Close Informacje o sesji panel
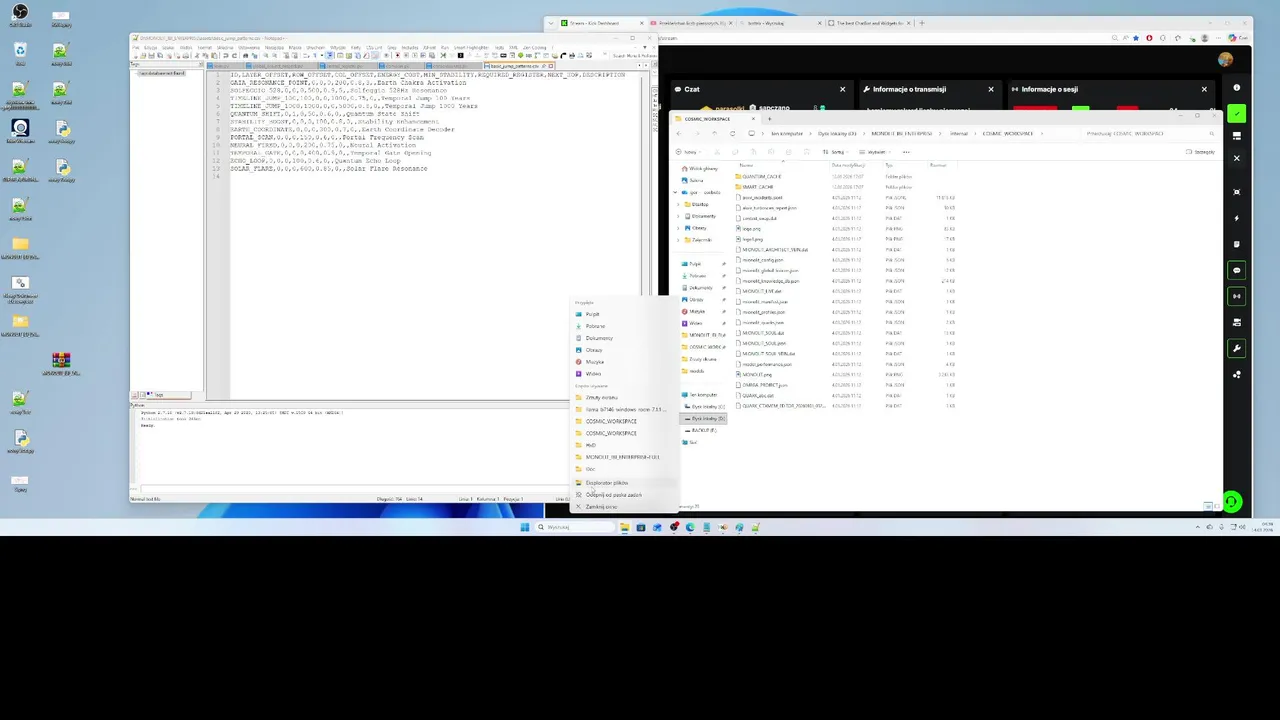Screen dimensions: 1280x720 click(x=1204, y=89)
